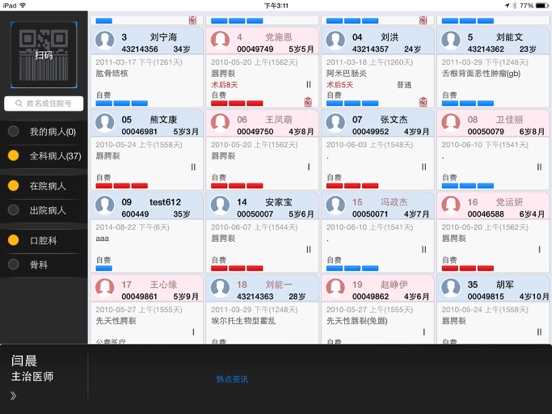Tap red stamp icon on 刘洪 card

point(423,102)
